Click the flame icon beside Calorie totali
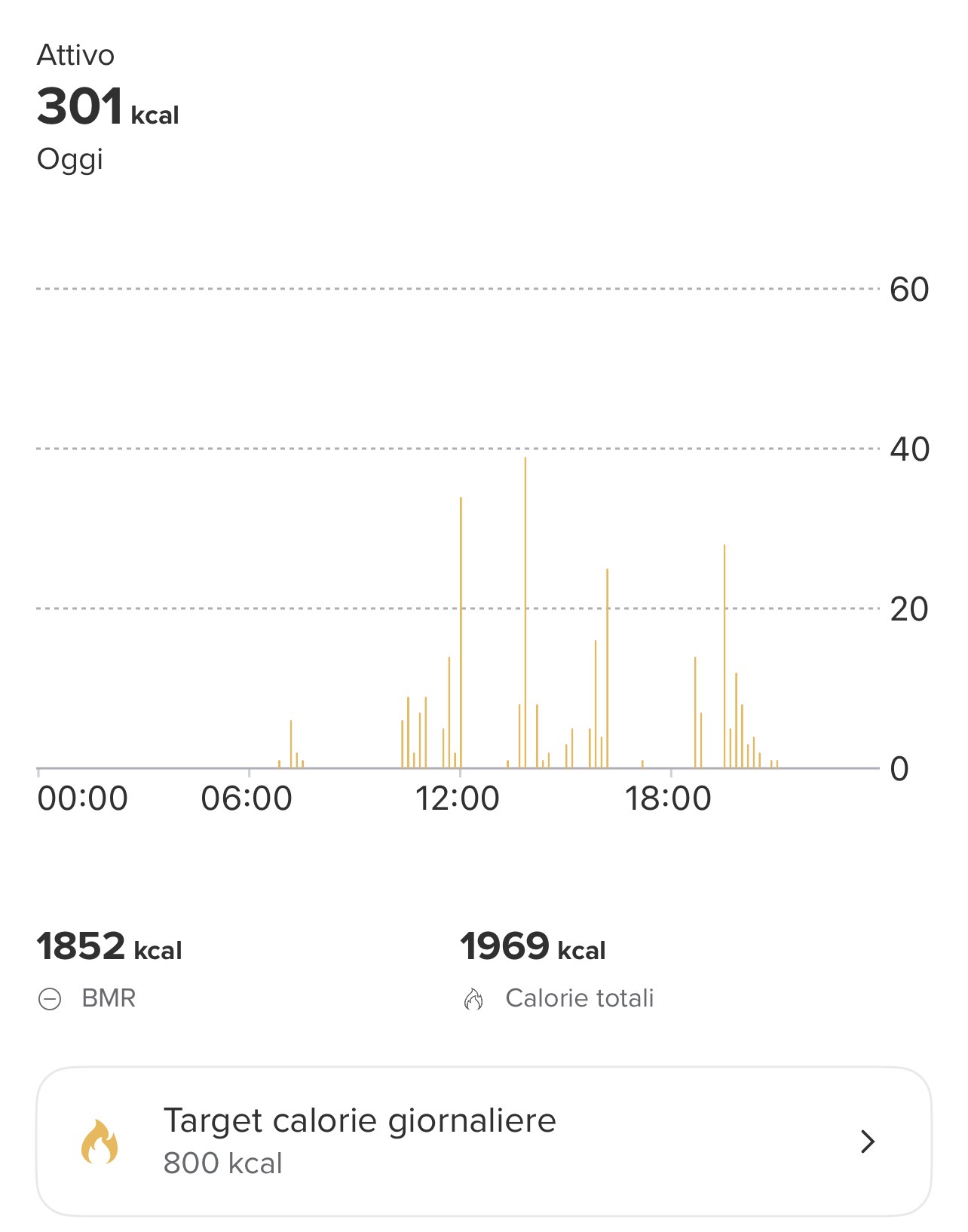This screenshot has width=968, height=1232. 473,999
